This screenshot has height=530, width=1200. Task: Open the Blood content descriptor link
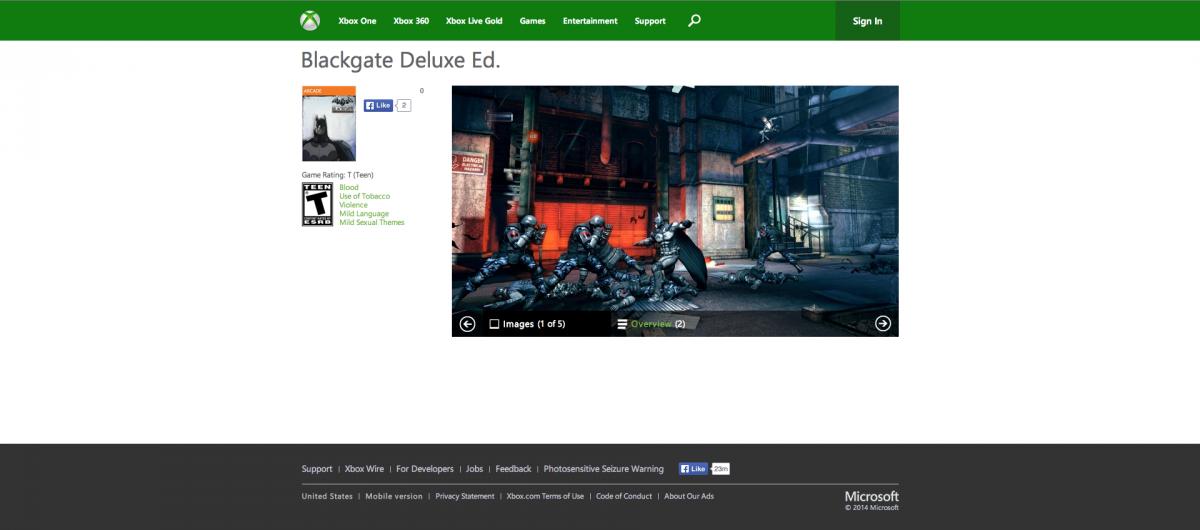click(x=349, y=188)
